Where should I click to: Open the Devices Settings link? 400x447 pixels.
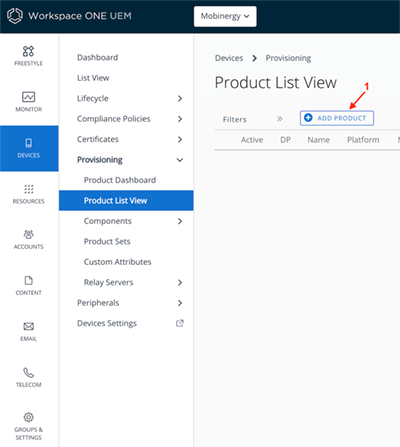coord(107,323)
